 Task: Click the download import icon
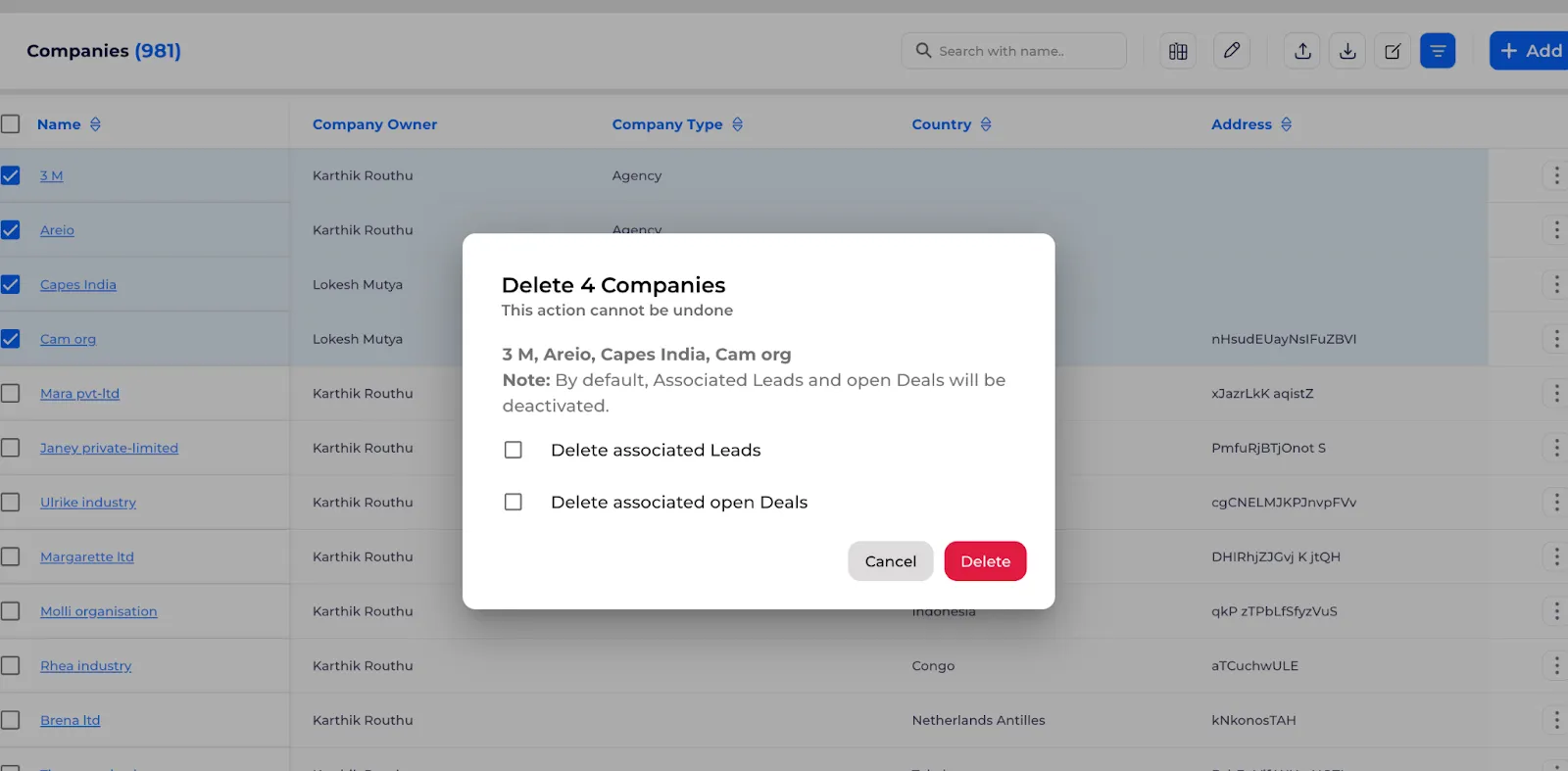click(1347, 51)
